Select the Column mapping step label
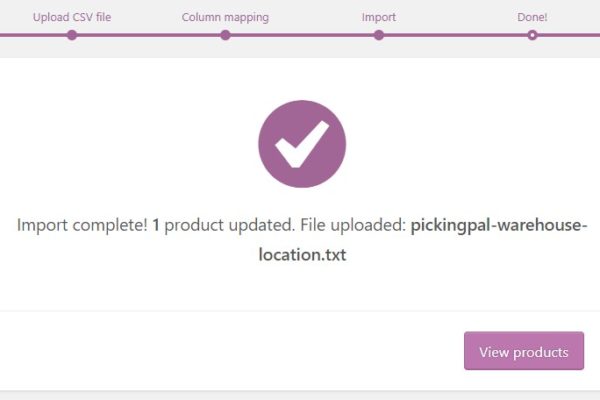600x400 pixels. coord(225,17)
